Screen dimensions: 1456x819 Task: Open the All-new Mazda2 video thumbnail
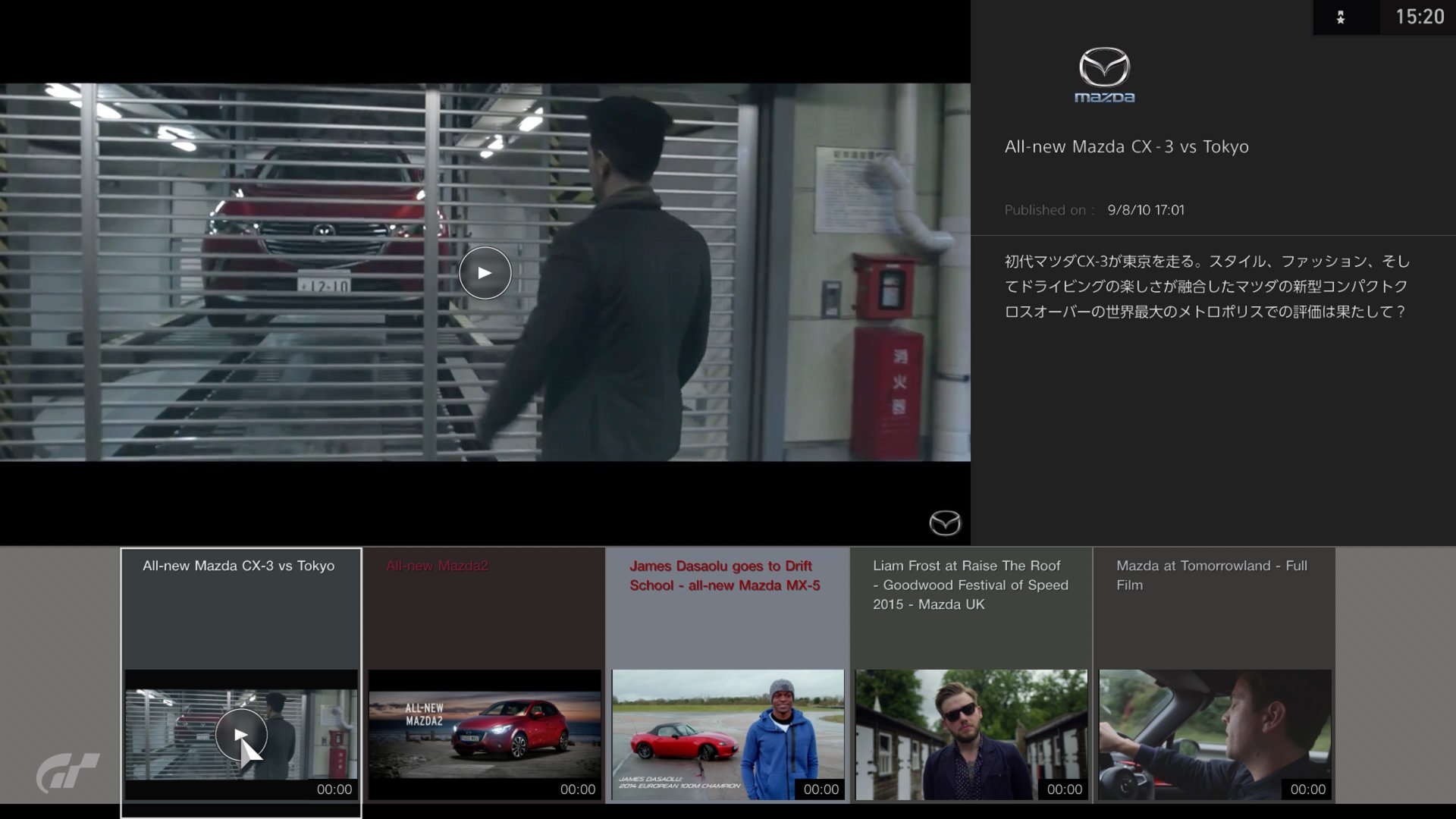click(485, 734)
